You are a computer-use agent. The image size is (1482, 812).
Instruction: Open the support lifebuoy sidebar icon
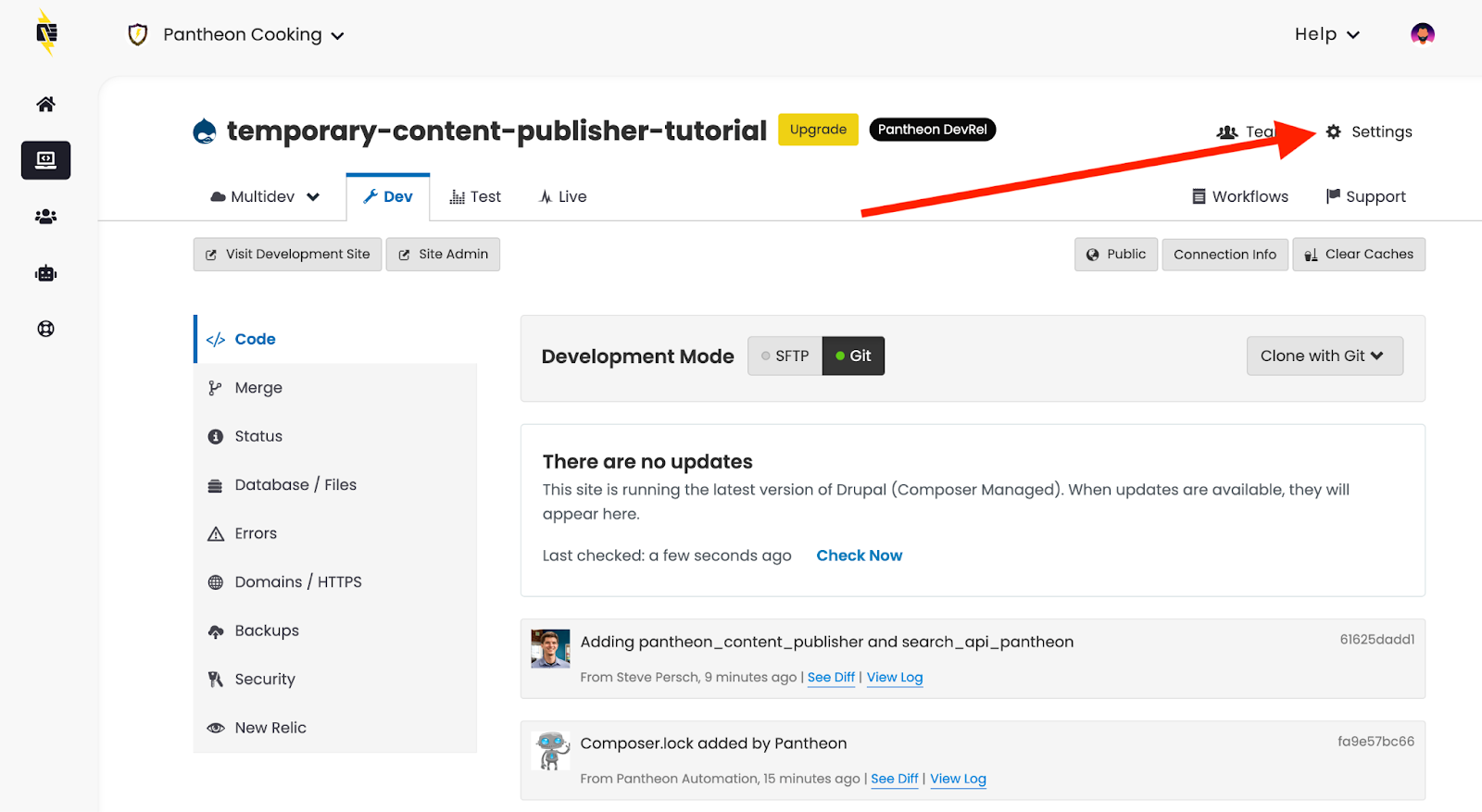pyautogui.click(x=45, y=329)
